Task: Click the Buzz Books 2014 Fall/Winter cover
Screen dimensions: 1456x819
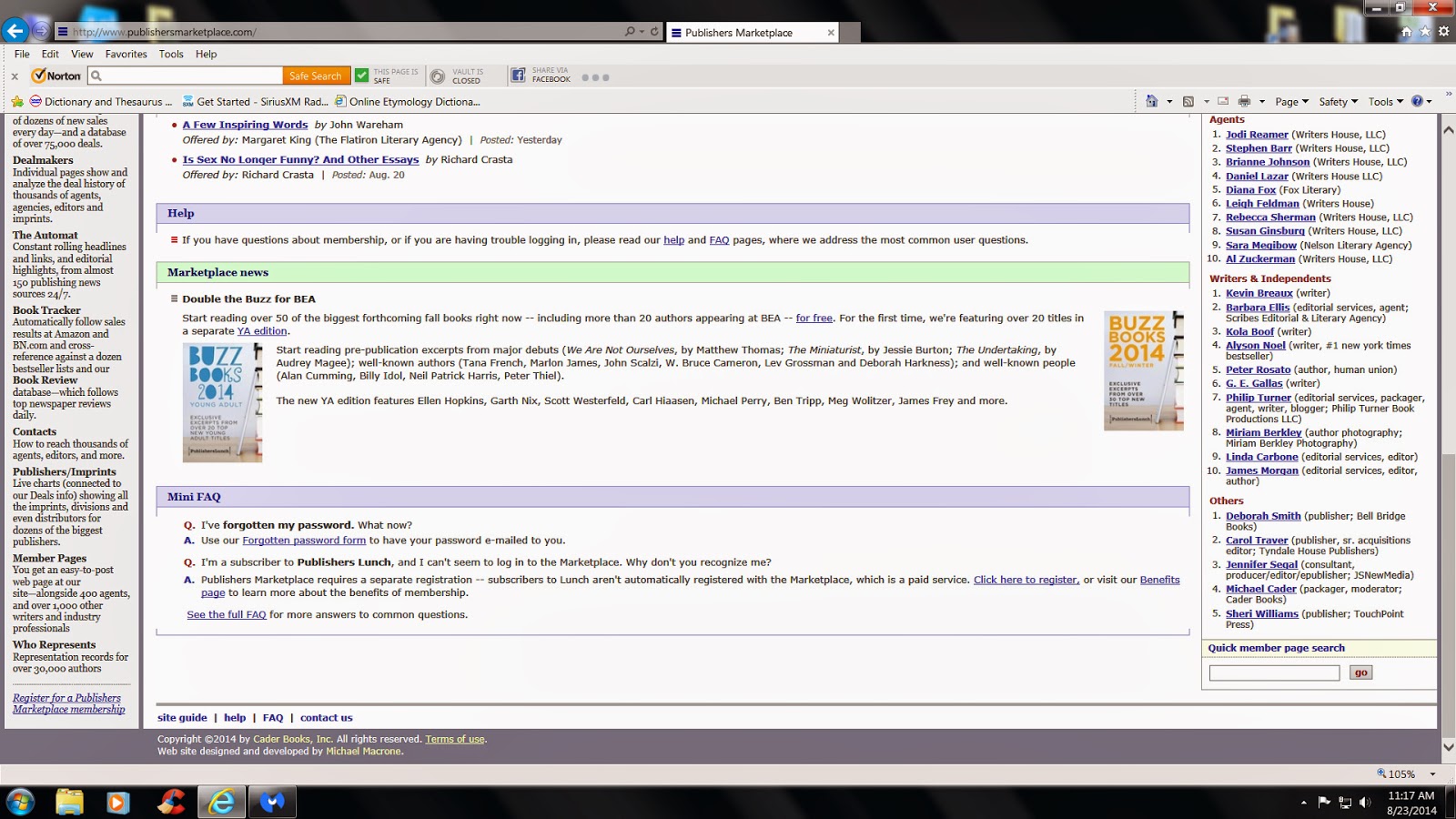Action: click(x=1144, y=370)
